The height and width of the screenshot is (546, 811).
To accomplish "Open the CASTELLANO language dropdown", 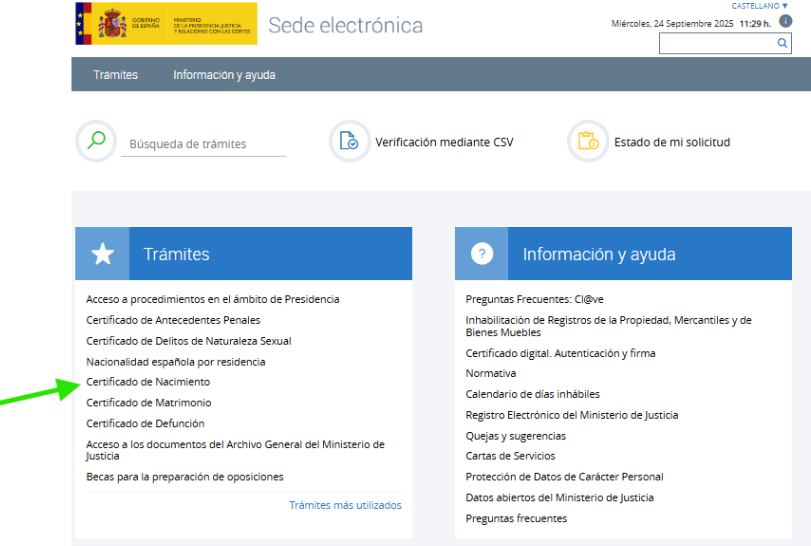I will (760, 6).
